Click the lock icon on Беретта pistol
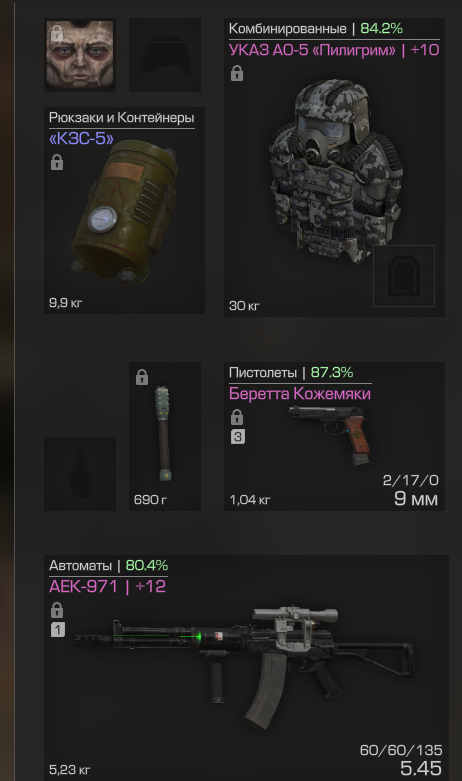Screen dimensions: 462x781 (237, 417)
